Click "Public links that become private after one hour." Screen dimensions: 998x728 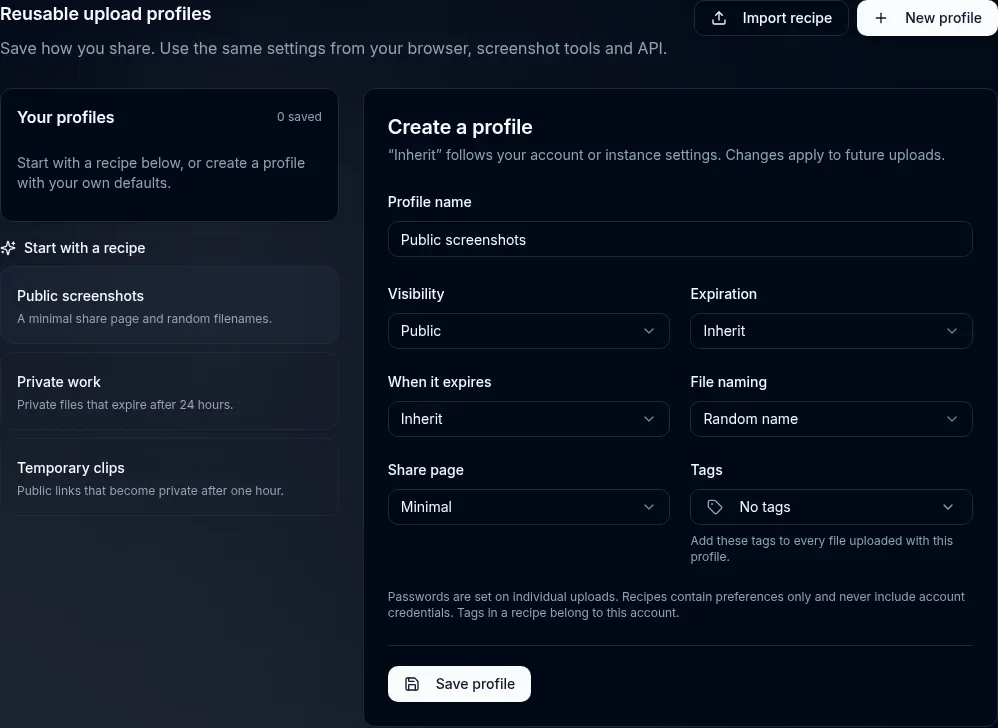[150, 491]
